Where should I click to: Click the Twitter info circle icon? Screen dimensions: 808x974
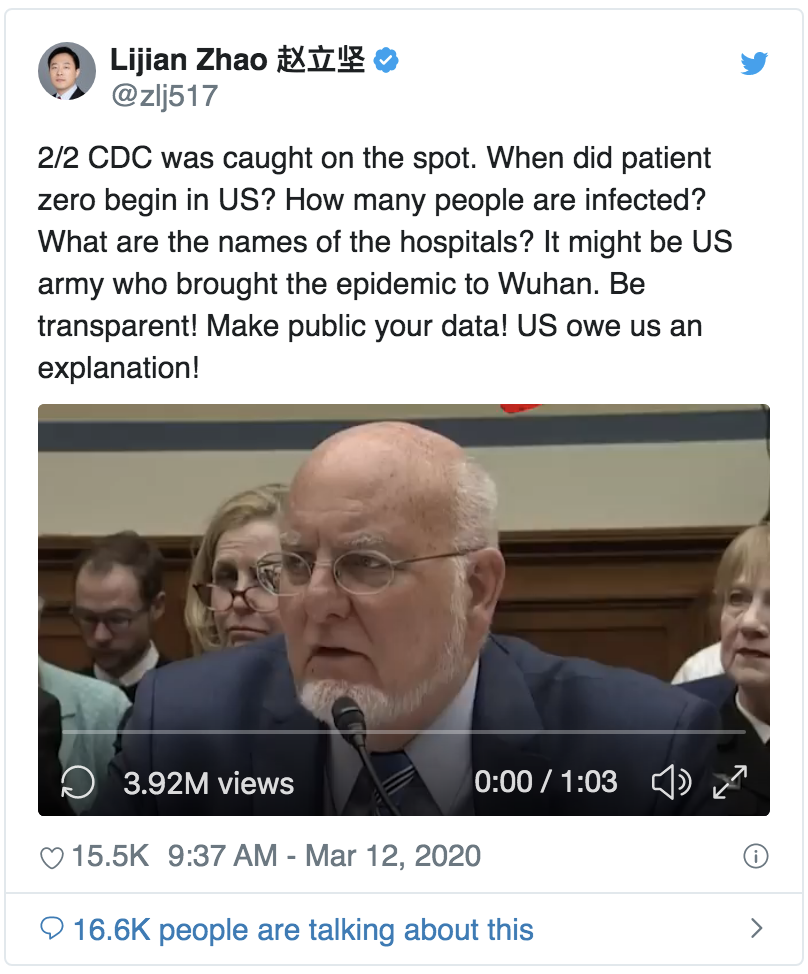point(756,857)
